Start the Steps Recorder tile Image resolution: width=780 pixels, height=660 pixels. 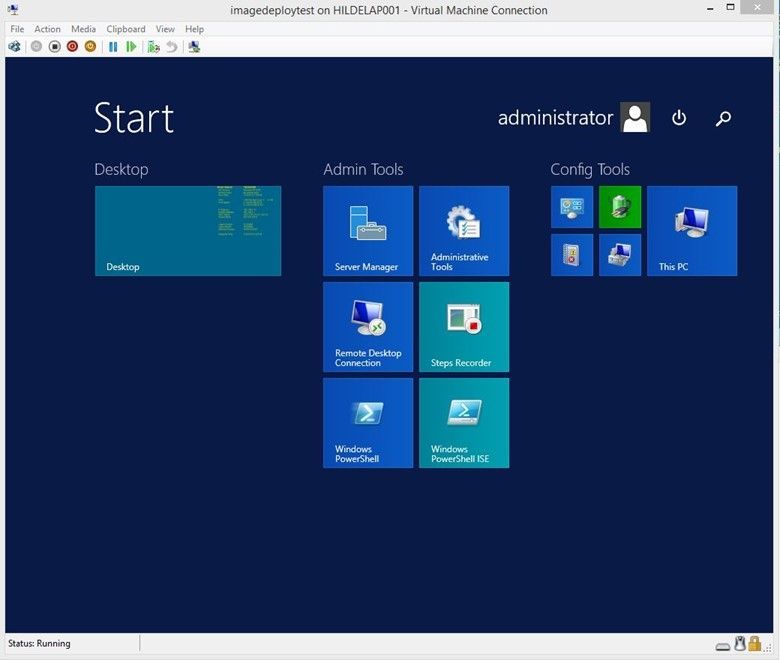tap(464, 327)
